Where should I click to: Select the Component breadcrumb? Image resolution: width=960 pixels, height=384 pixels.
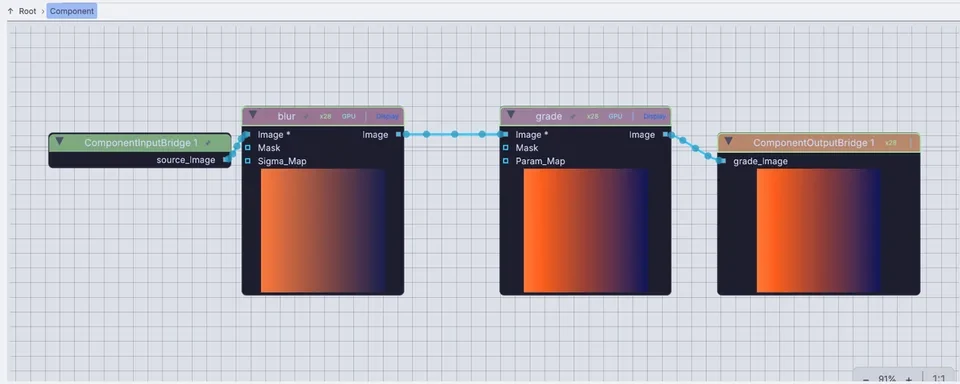coord(72,11)
